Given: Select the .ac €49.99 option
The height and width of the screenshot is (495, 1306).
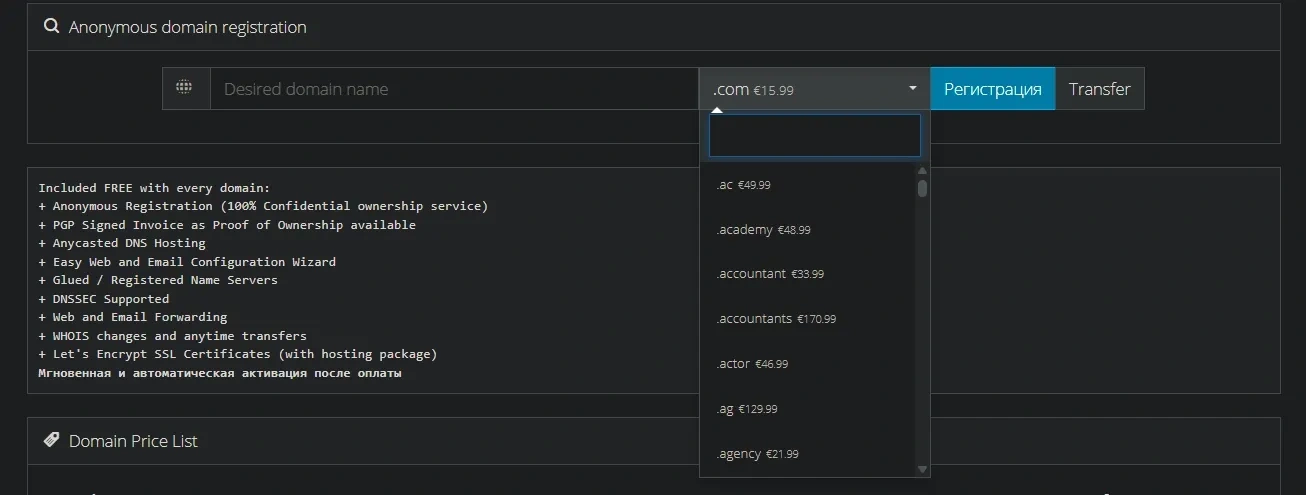Looking at the screenshot, I should pyautogui.click(x=743, y=185).
